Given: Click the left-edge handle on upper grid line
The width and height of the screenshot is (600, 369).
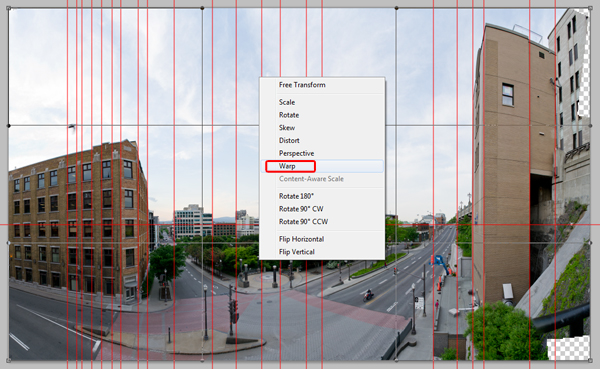Looking at the screenshot, I should pyautogui.click(x=9, y=126).
